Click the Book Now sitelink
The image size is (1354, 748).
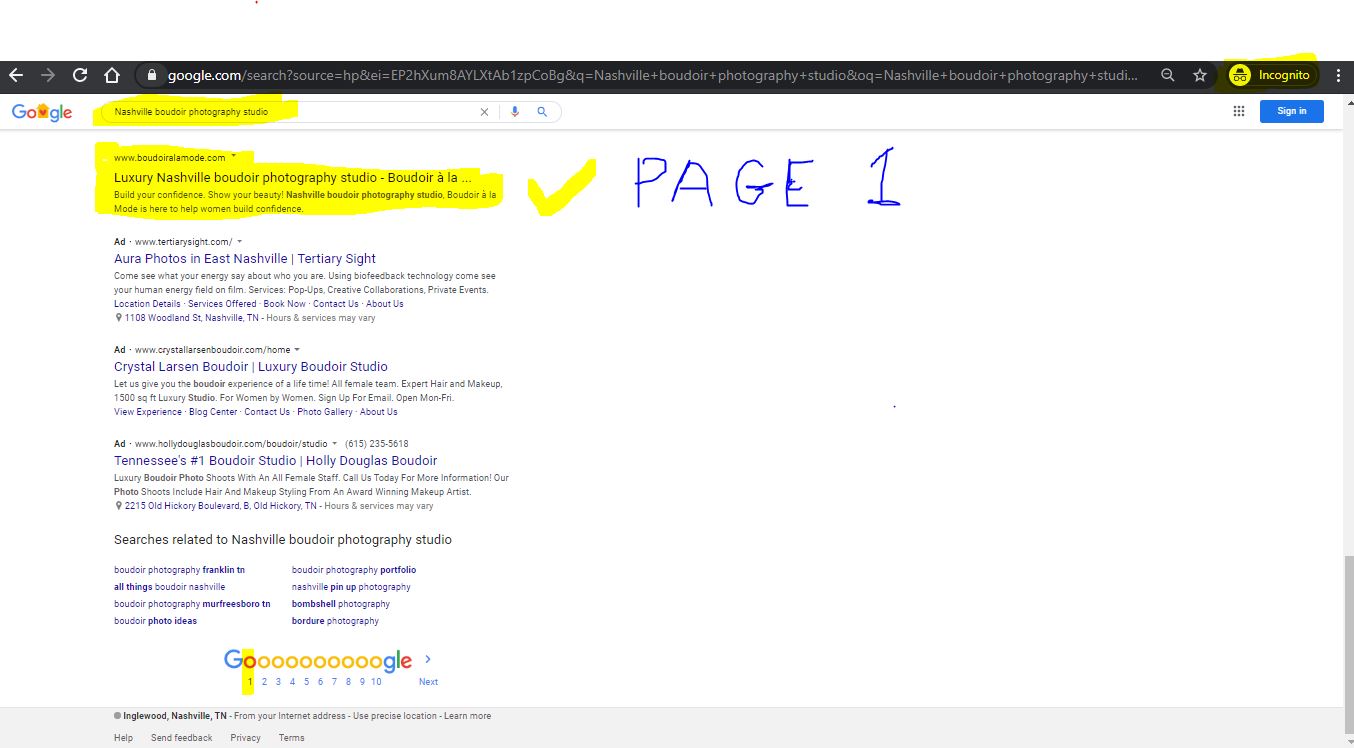285,304
